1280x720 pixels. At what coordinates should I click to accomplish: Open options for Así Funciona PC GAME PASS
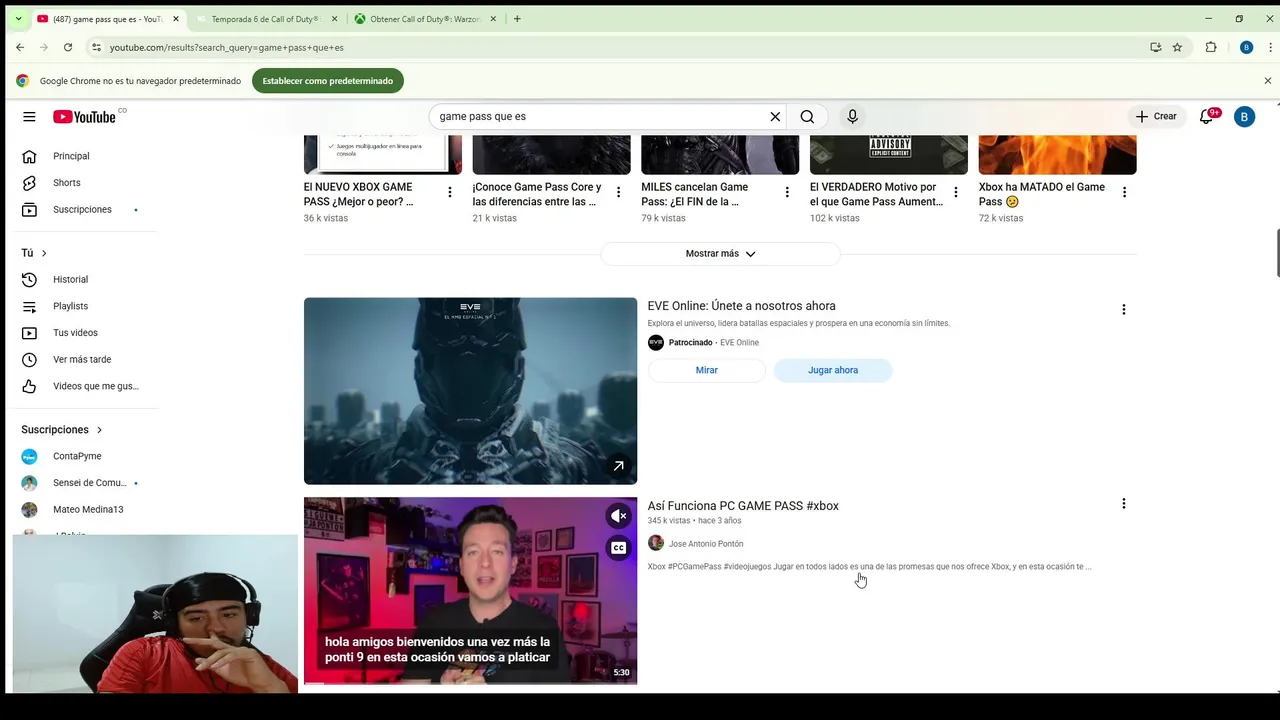pos(1124,504)
